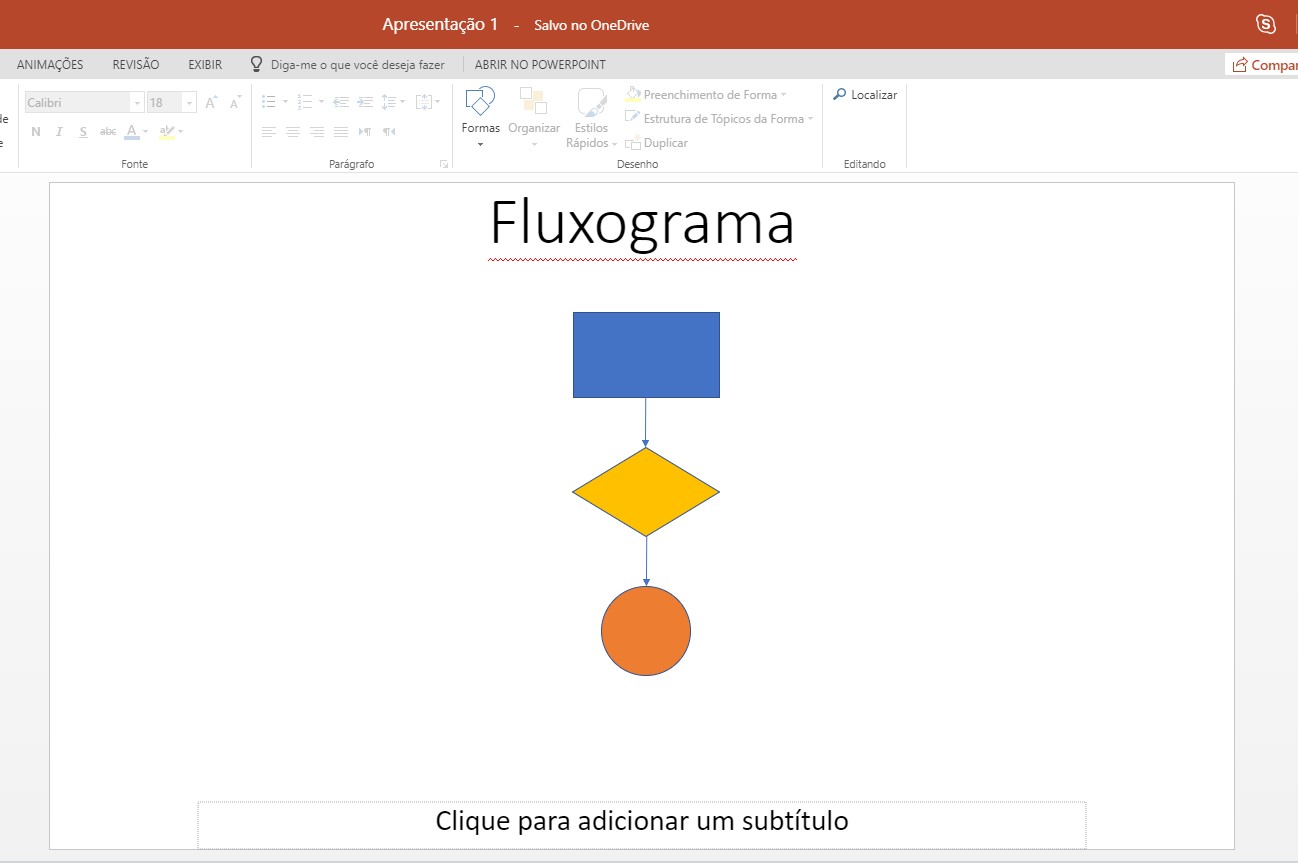
Task: Open the line spacing options
Action: (394, 102)
